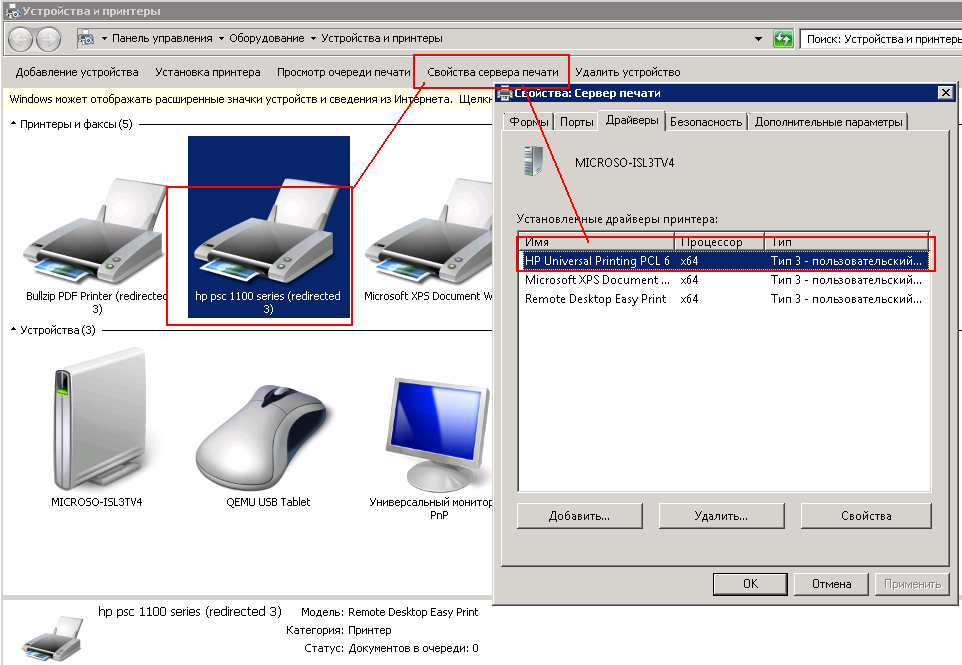Collapse the Устройства (3) group
This screenshot has width=962, height=665.
click(x=13, y=330)
